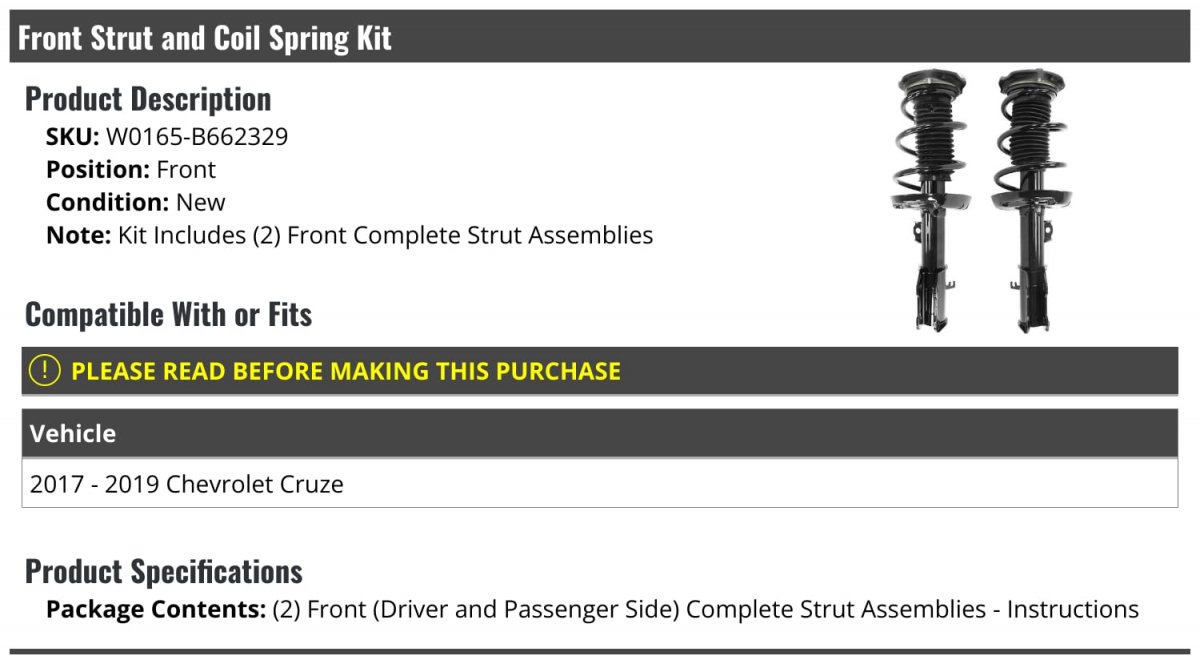The image size is (1200, 664).
Task: Click the Note about kit contents
Action: click(350, 236)
